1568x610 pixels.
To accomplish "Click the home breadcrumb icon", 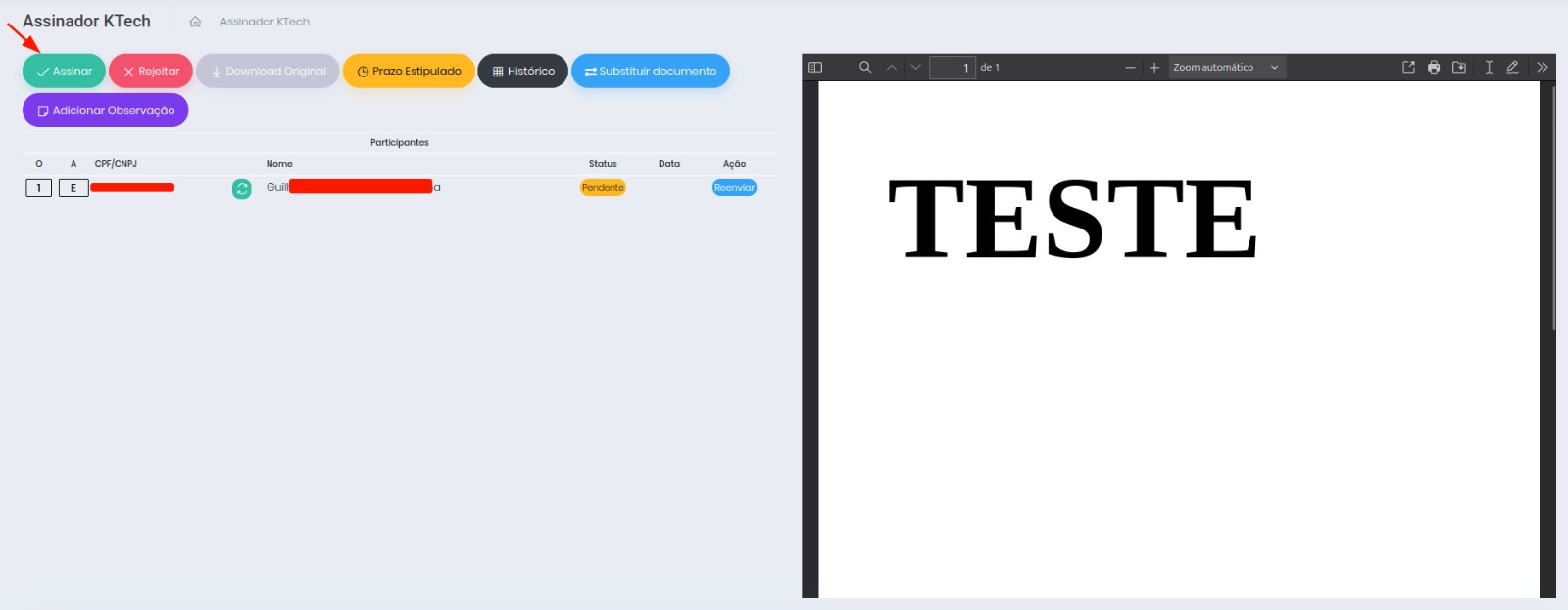I will point(195,22).
